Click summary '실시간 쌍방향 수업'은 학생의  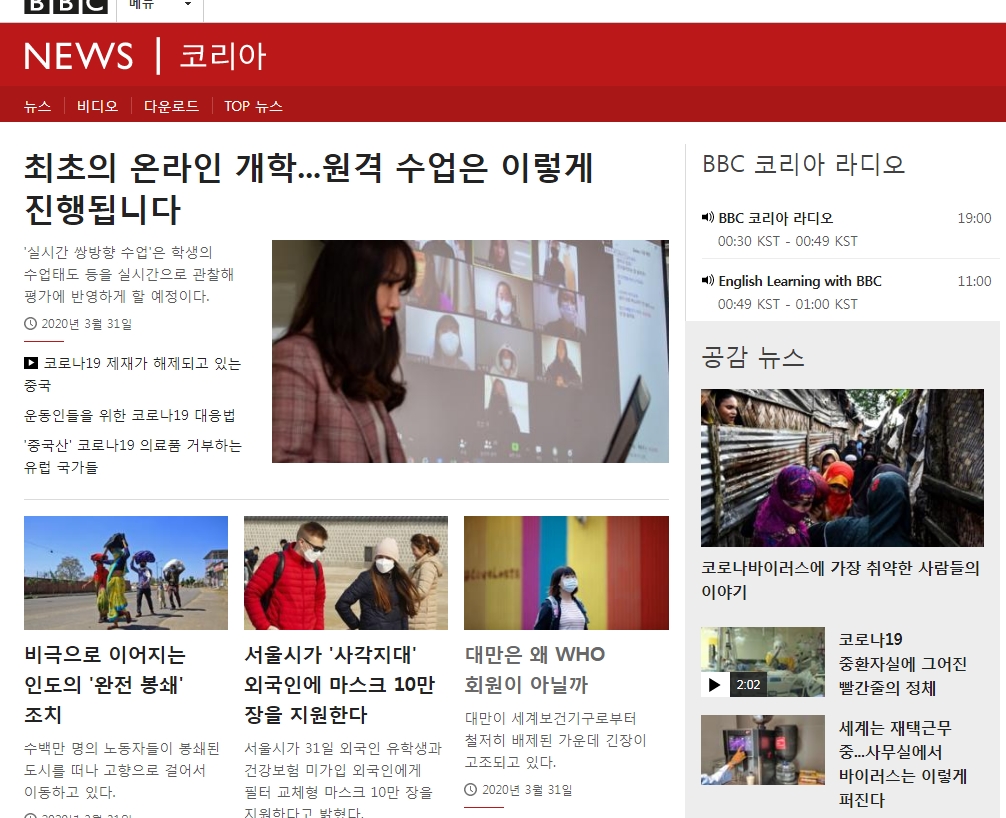(x=129, y=274)
